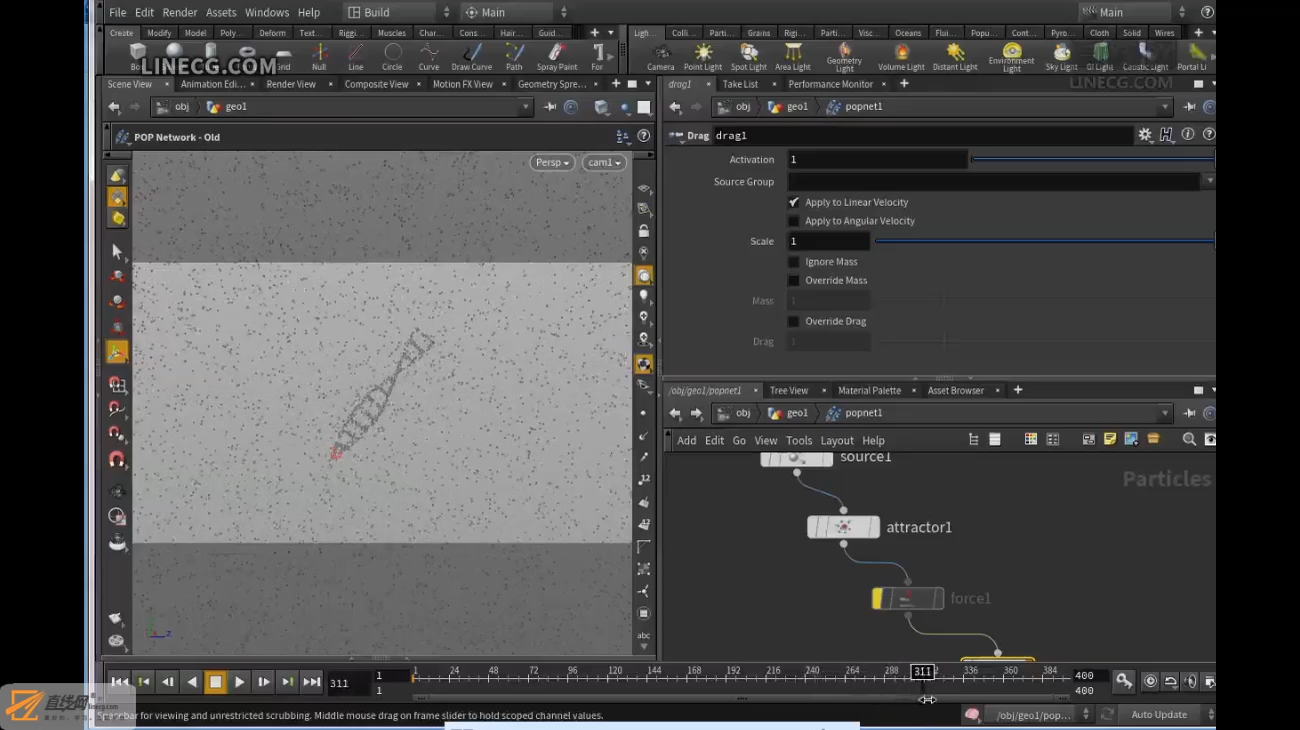This screenshot has height=730, width=1300.
Task: Open the Render menu
Action: point(180,13)
